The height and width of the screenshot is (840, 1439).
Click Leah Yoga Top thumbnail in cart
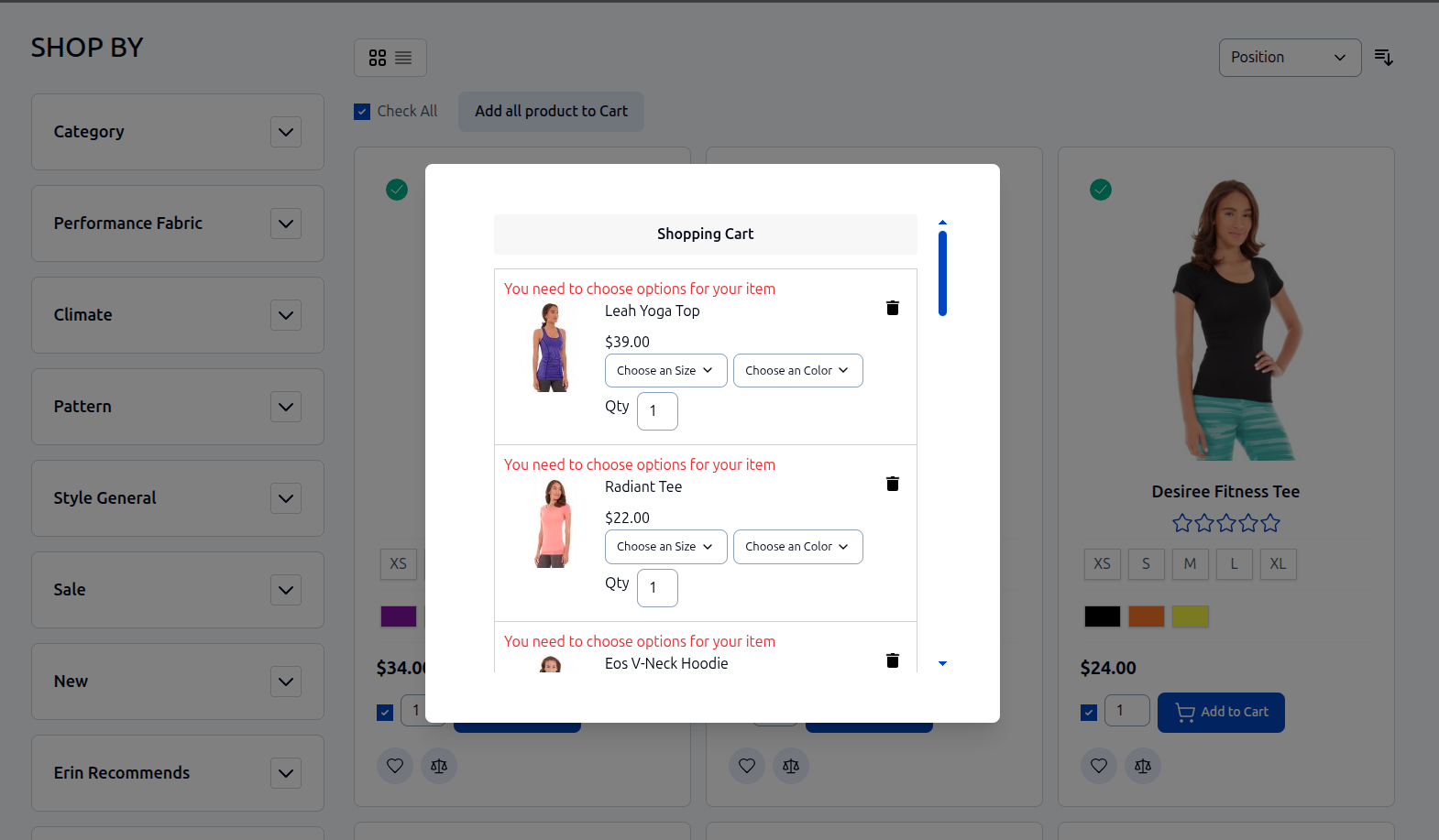pos(551,347)
